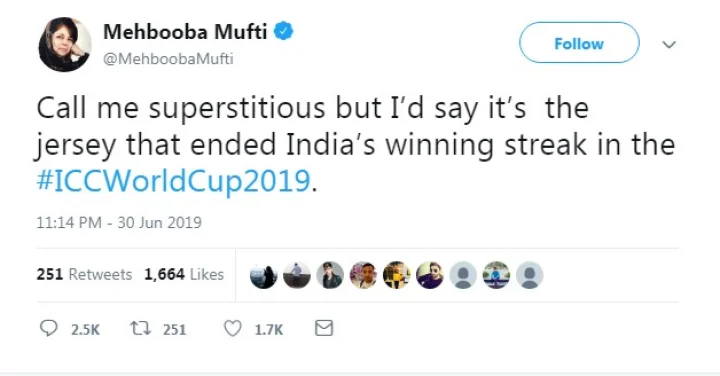Click the blue verified badge
The height and width of the screenshot is (376, 720).
(284, 31)
